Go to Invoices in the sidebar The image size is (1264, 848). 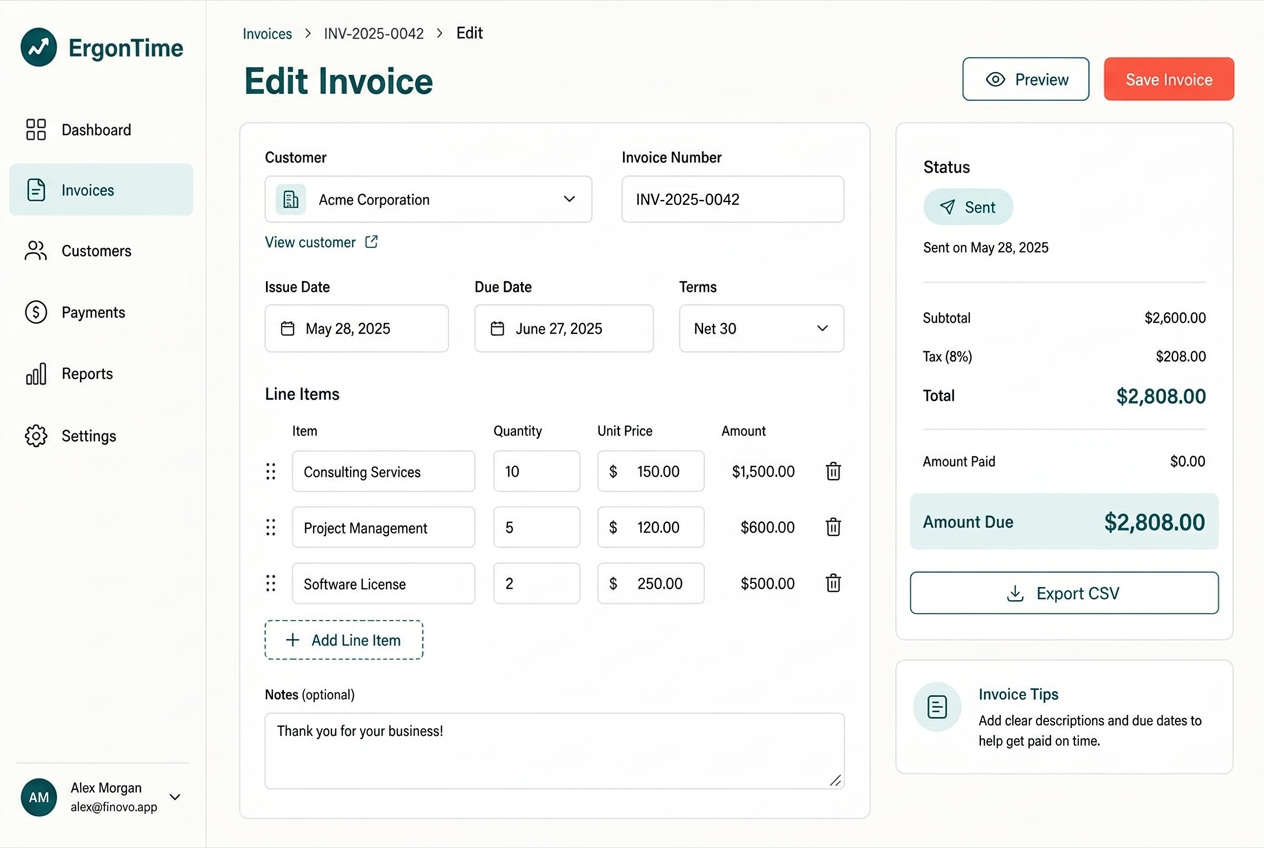coord(101,190)
